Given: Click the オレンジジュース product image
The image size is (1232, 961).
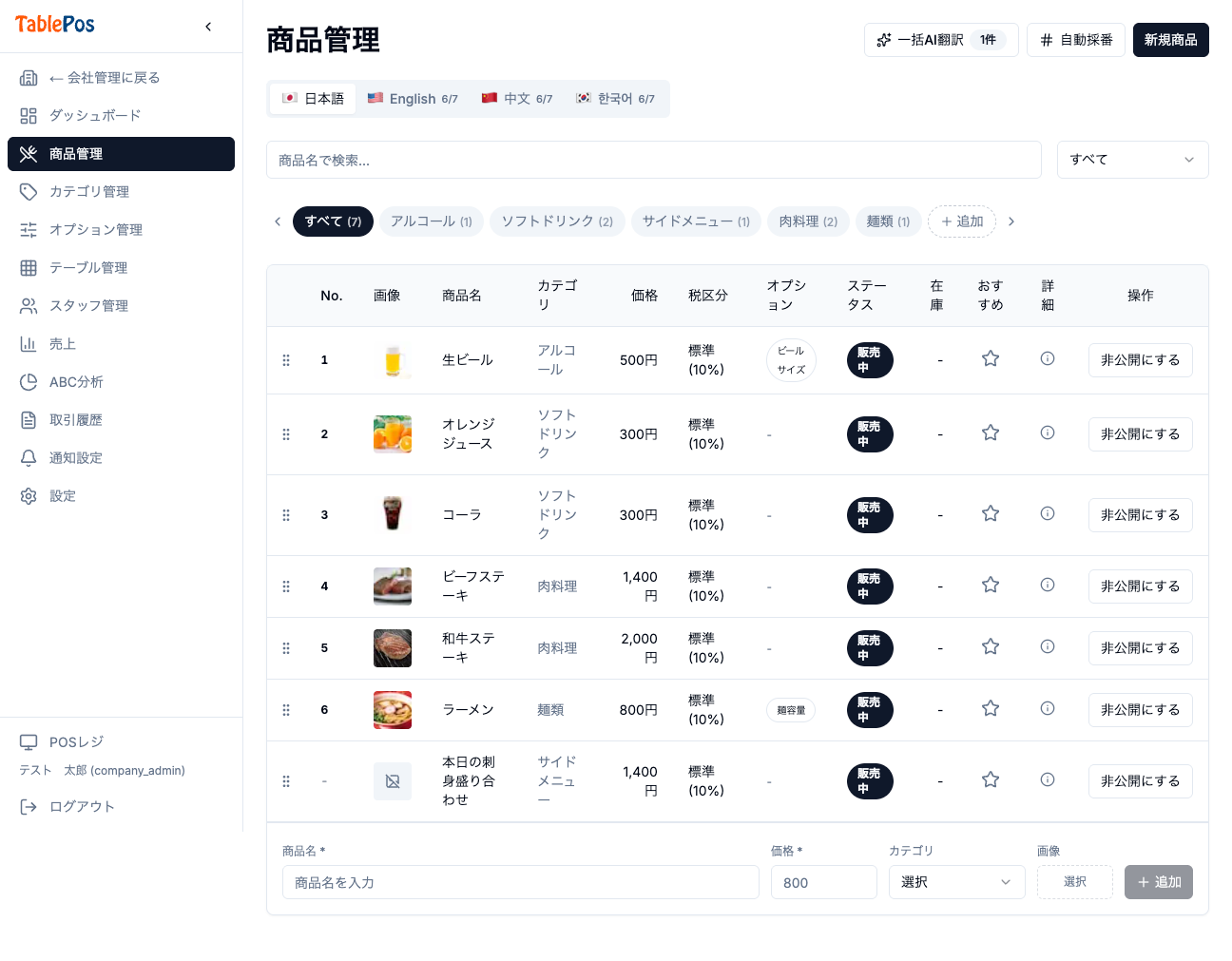Looking at the screenshot, I should 393,434.
